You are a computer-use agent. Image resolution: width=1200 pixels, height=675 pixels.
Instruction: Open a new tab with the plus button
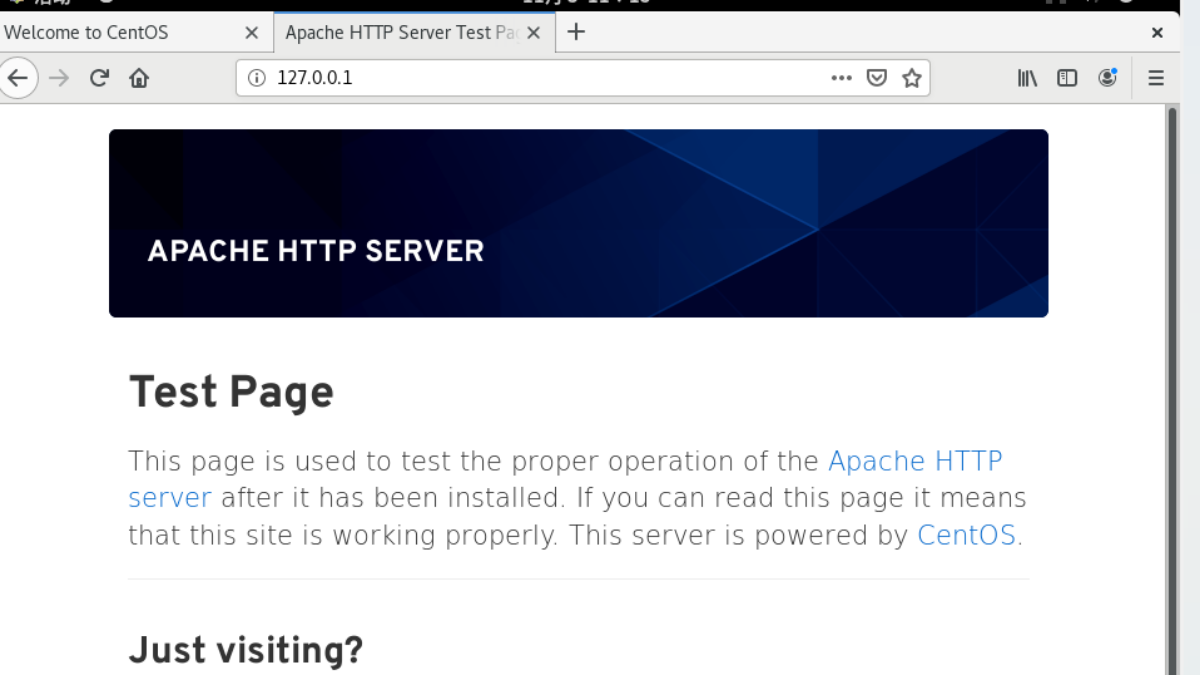576,32
